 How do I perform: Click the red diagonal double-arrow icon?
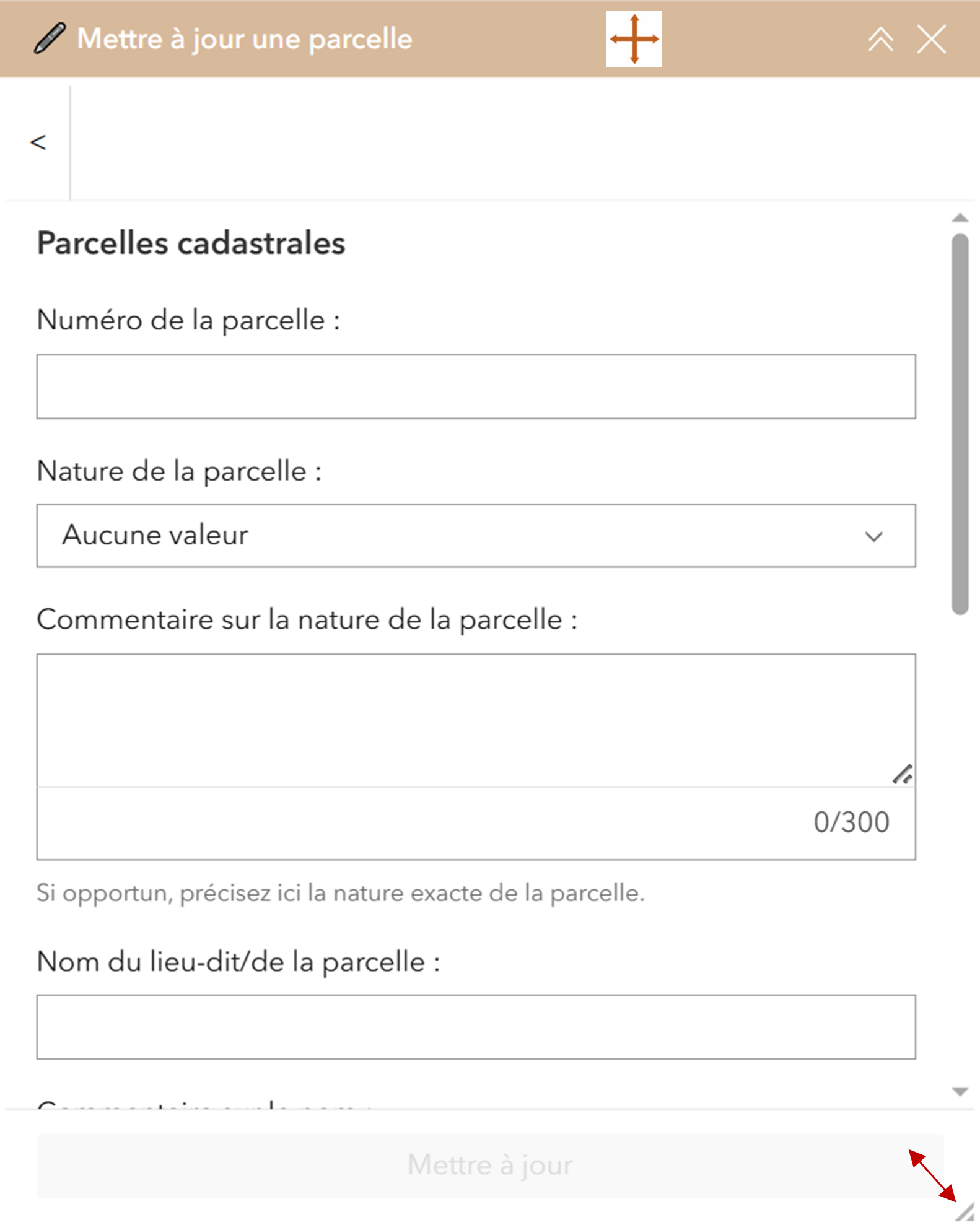(x=932, y=1175)
